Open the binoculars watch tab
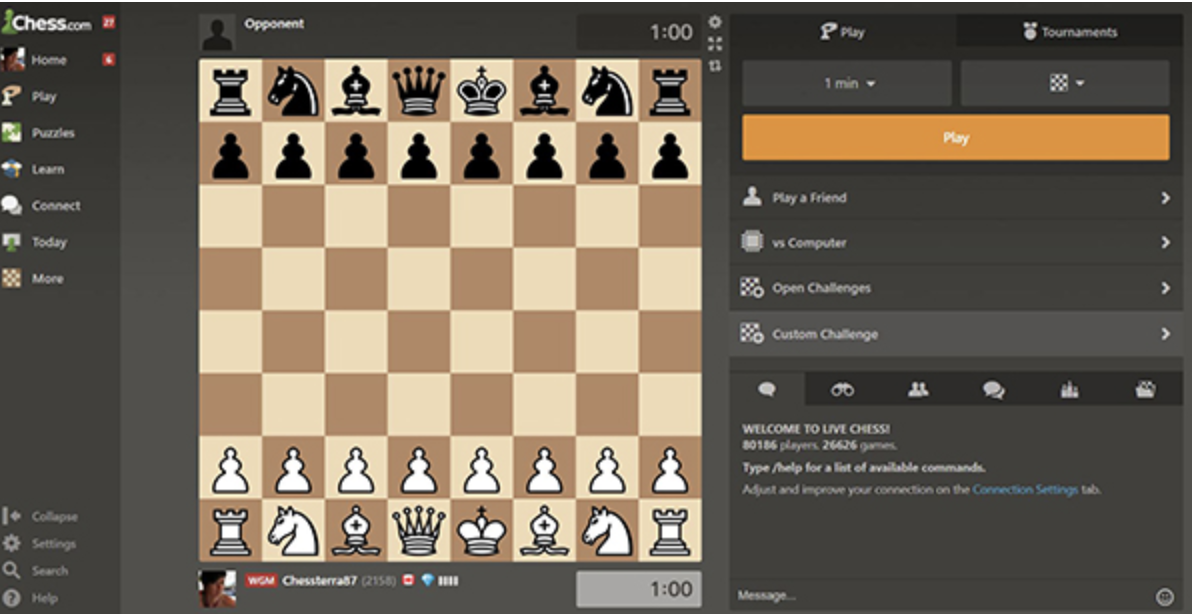The height and width of the screenshot is (614, 1192). click(x=842, y=391)
